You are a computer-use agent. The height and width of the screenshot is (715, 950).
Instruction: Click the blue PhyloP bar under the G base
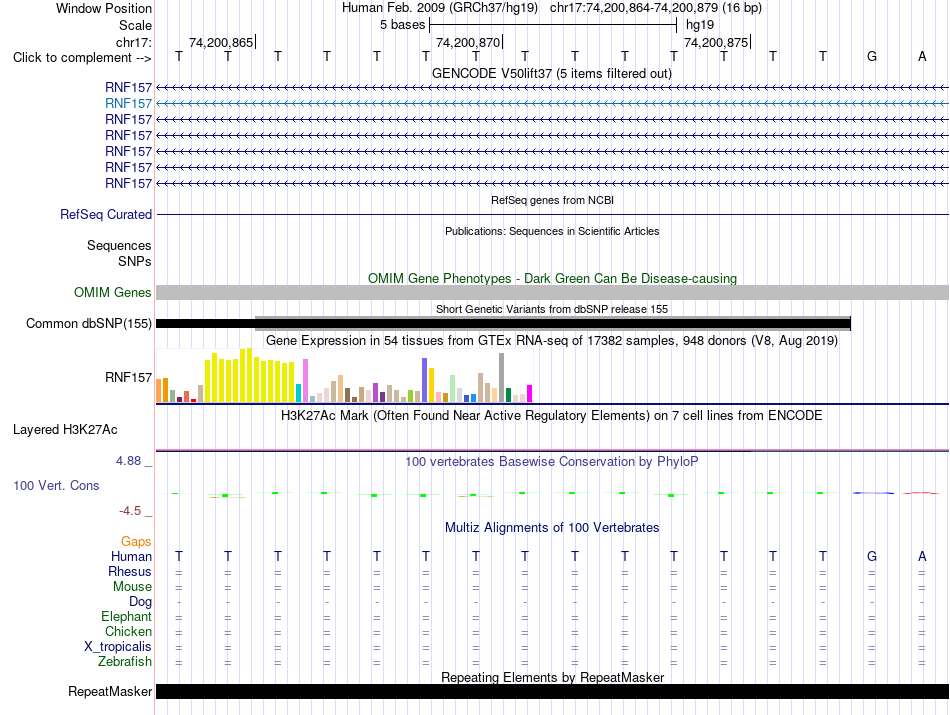[873, 493]
